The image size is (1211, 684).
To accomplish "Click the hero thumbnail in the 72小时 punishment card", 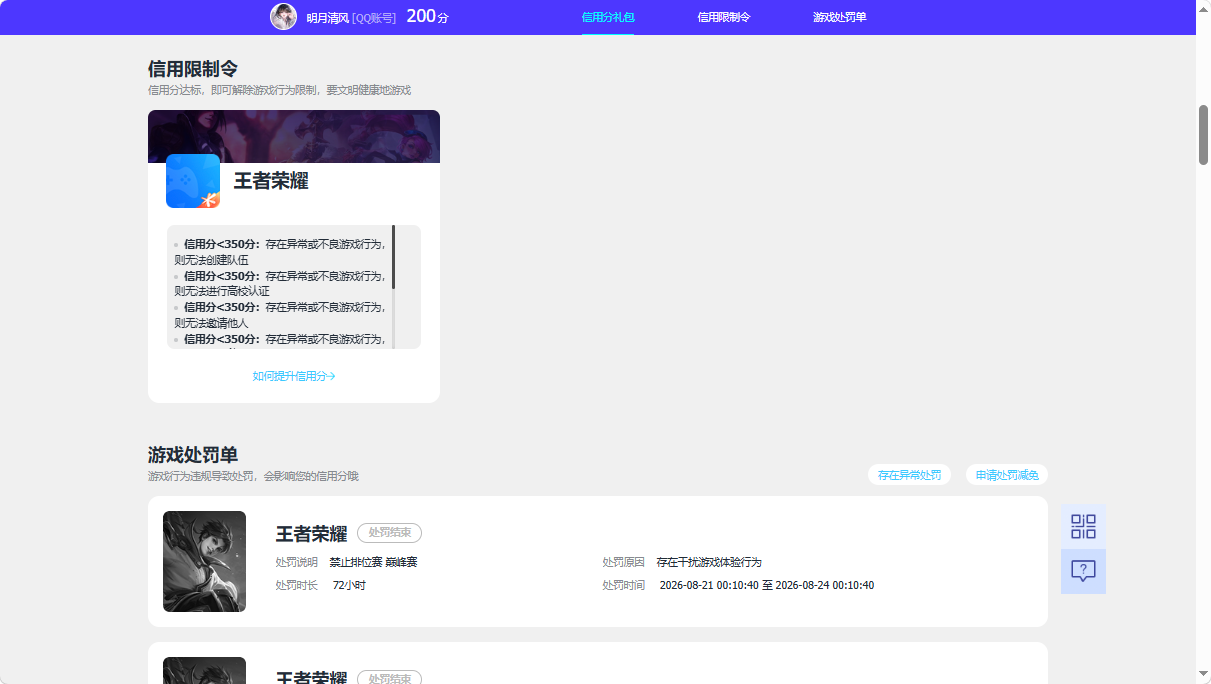I will coord(204,562).
